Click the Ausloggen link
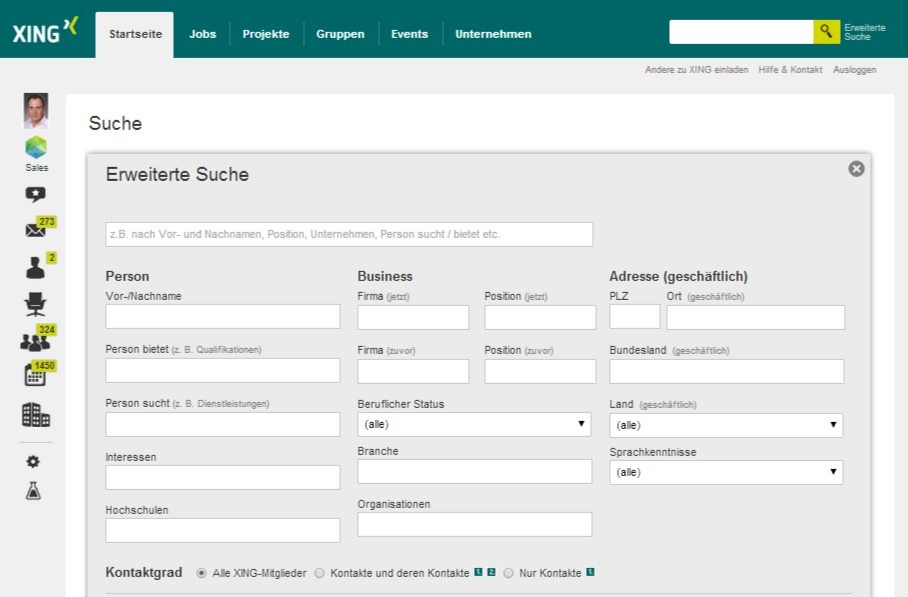 [x=854, y=70]
